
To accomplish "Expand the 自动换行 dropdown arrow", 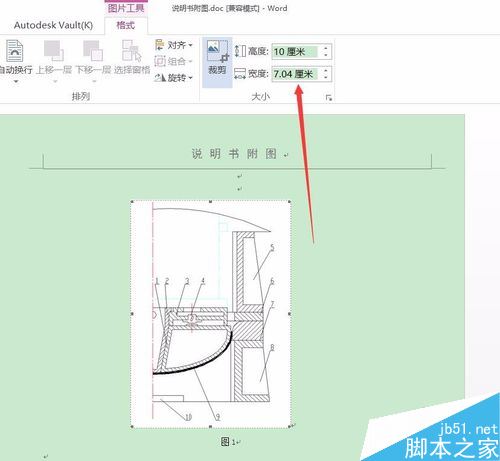I will pyautogui.click(x=16, y=81).
